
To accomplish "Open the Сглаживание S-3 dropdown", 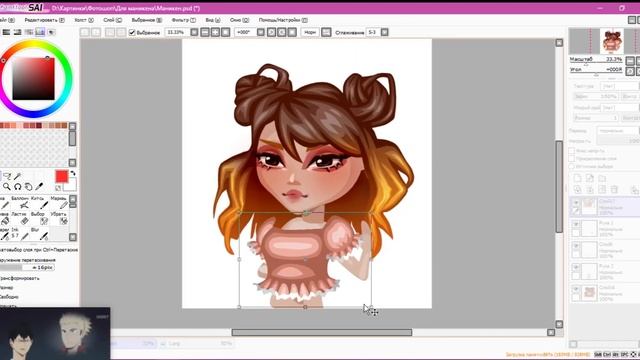I will click(384, 32).
